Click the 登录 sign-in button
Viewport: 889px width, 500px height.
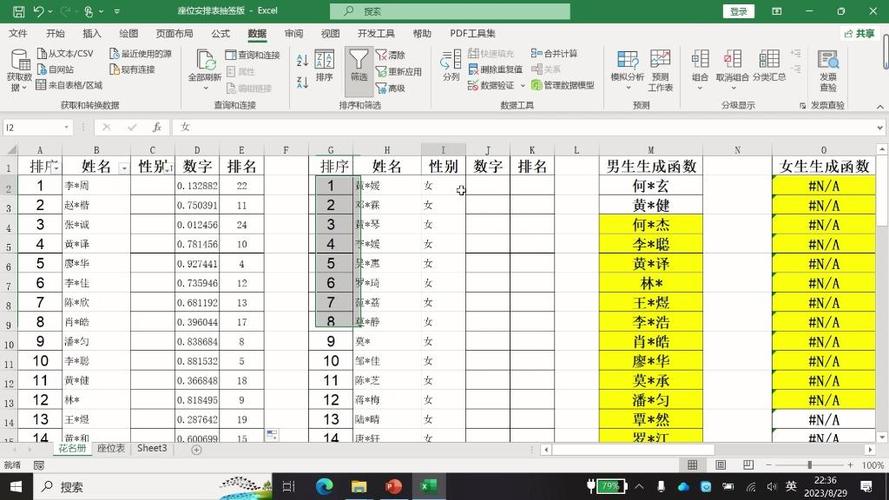(x=738, y=11)
